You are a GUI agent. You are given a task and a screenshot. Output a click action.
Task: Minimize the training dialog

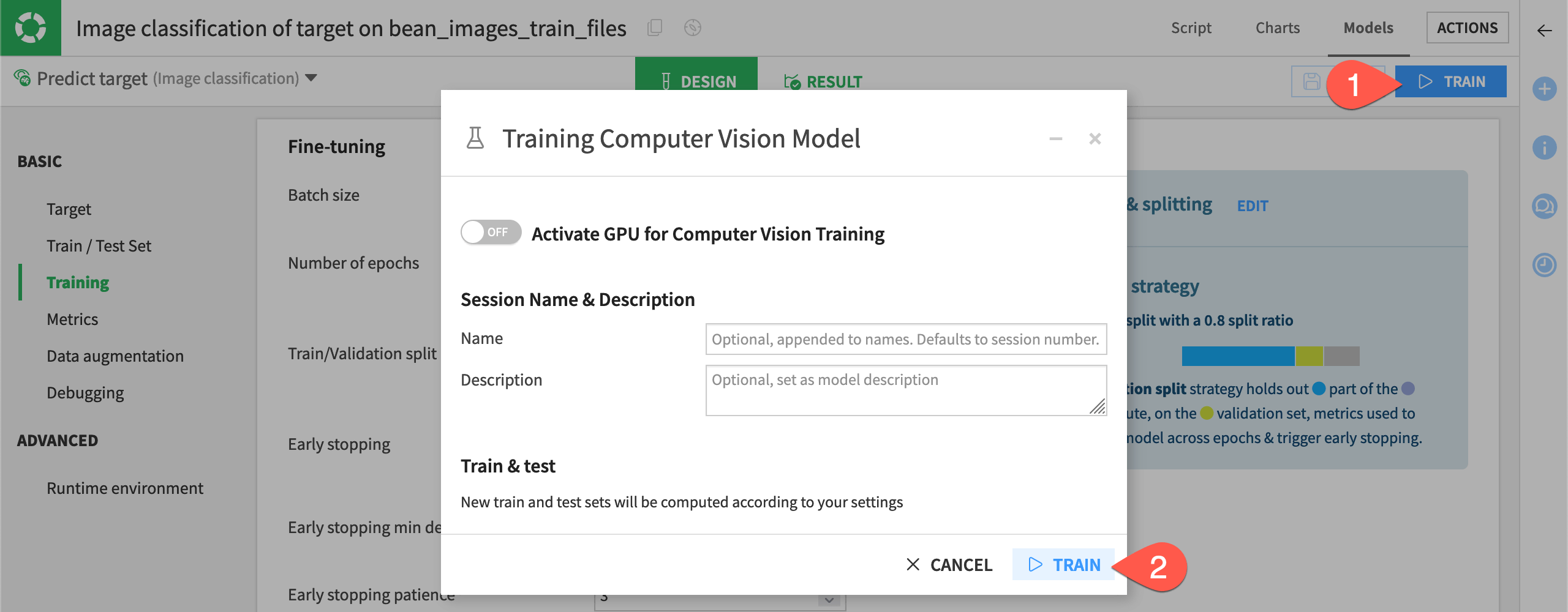[x=1055, y=139]
